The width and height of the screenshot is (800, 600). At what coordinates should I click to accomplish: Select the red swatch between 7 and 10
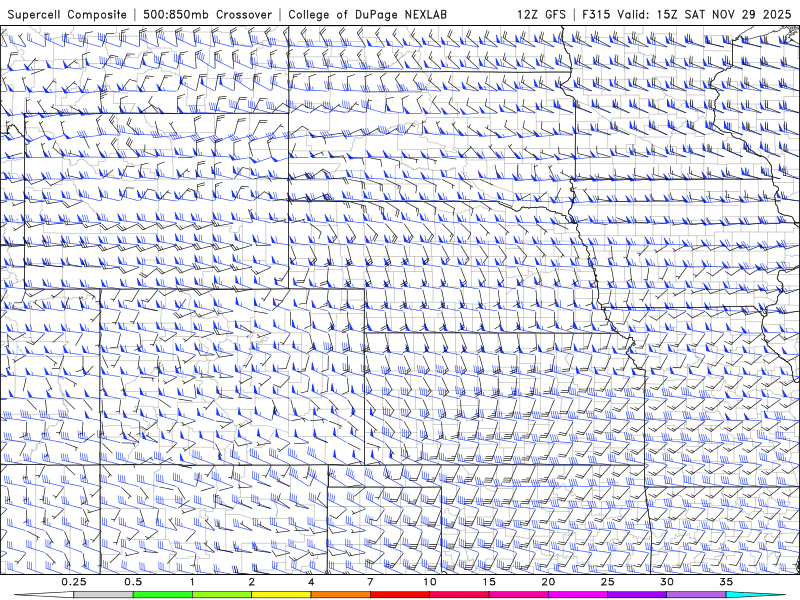(399, 595)
